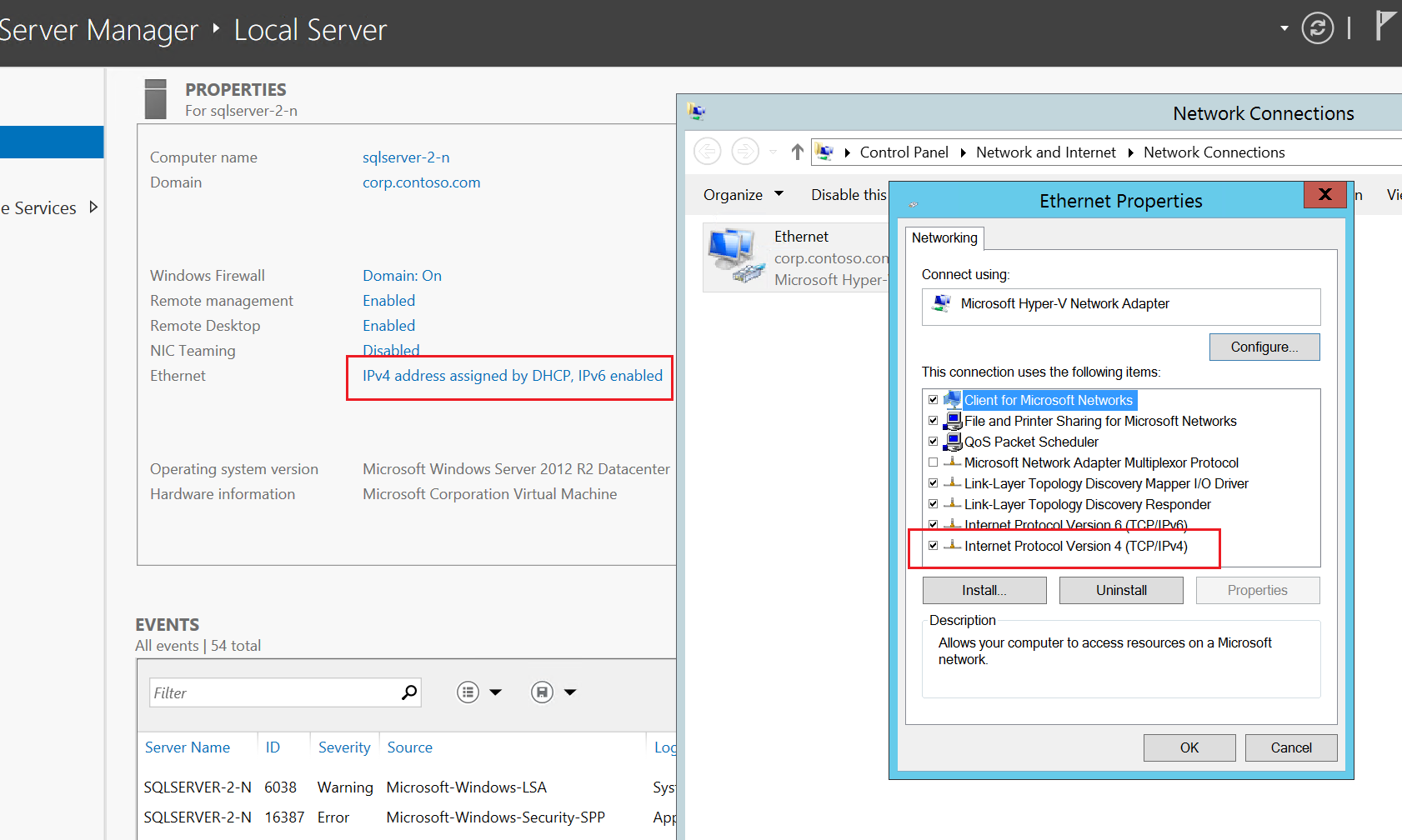Expand the event list criteria dropdown arrow
Image resolution: width=1402 pixels, height=840 pixels.
tap(495, 692)
